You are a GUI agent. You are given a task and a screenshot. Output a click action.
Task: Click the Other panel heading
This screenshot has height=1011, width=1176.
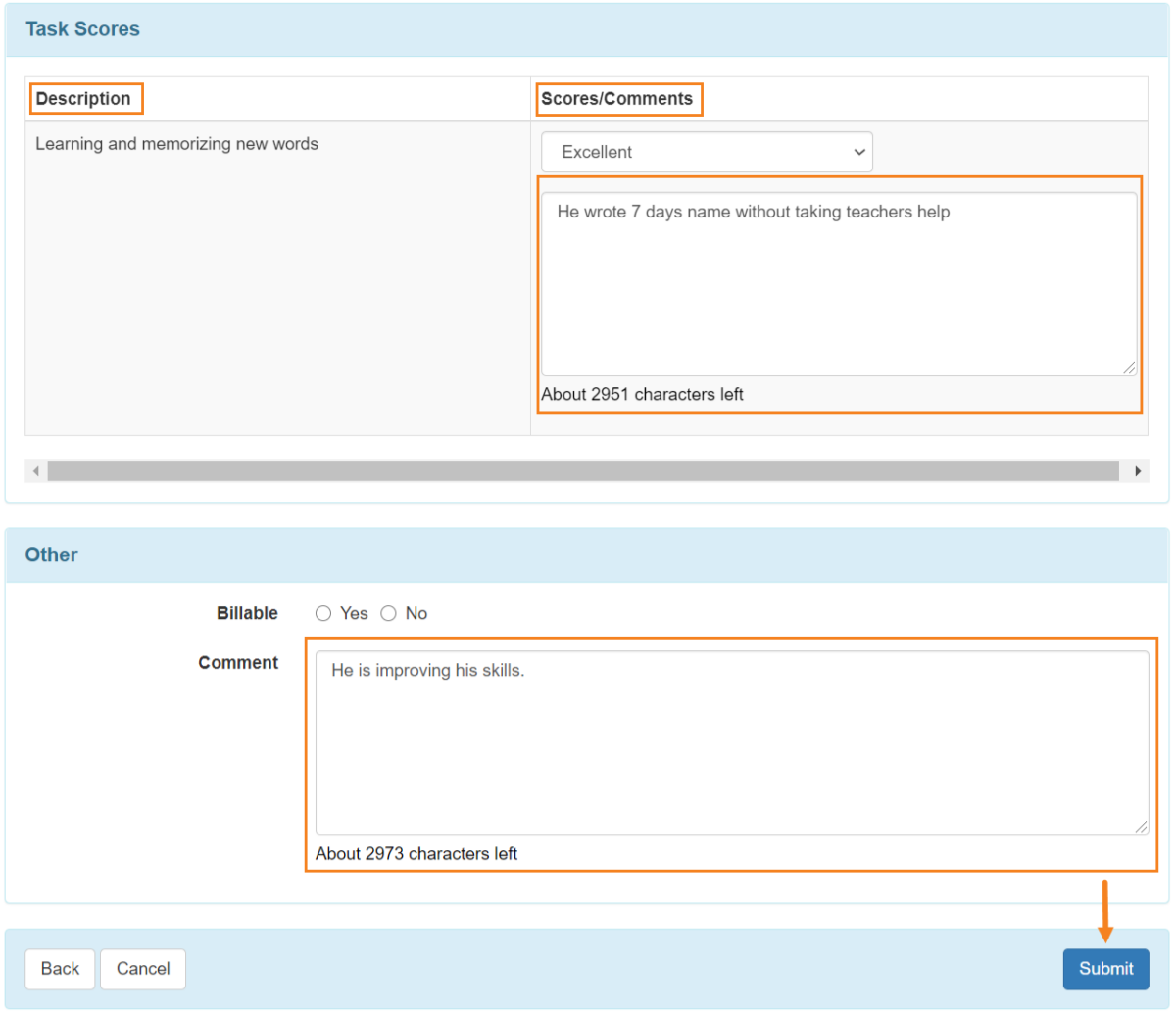click(51, 554)
